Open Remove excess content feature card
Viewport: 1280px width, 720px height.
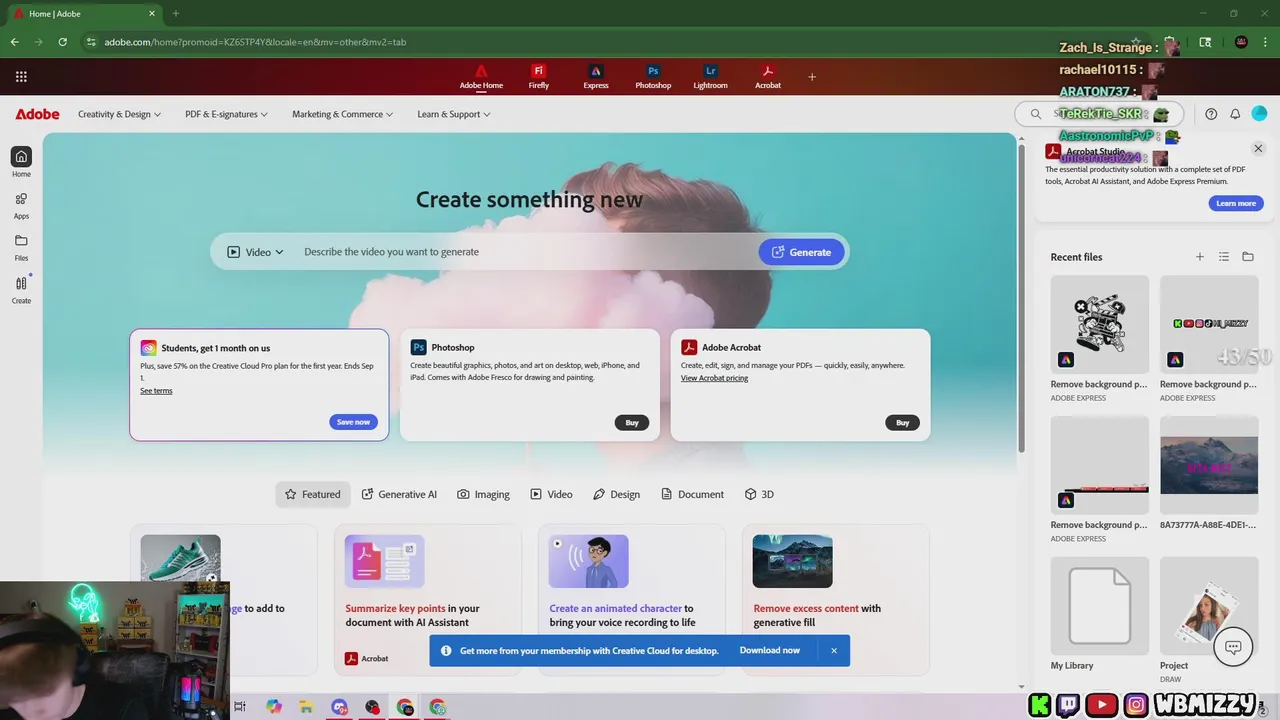coord(835,599)
